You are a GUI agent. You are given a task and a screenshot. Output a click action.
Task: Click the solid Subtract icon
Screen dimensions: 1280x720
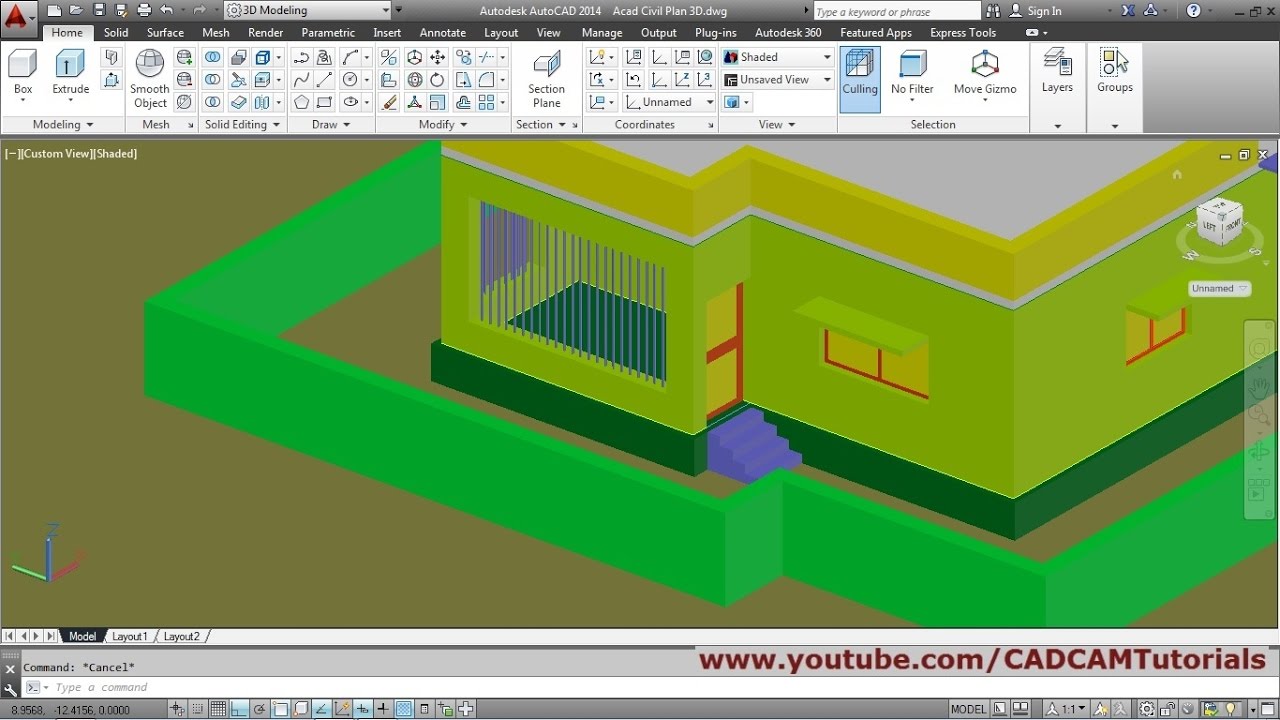213,79
